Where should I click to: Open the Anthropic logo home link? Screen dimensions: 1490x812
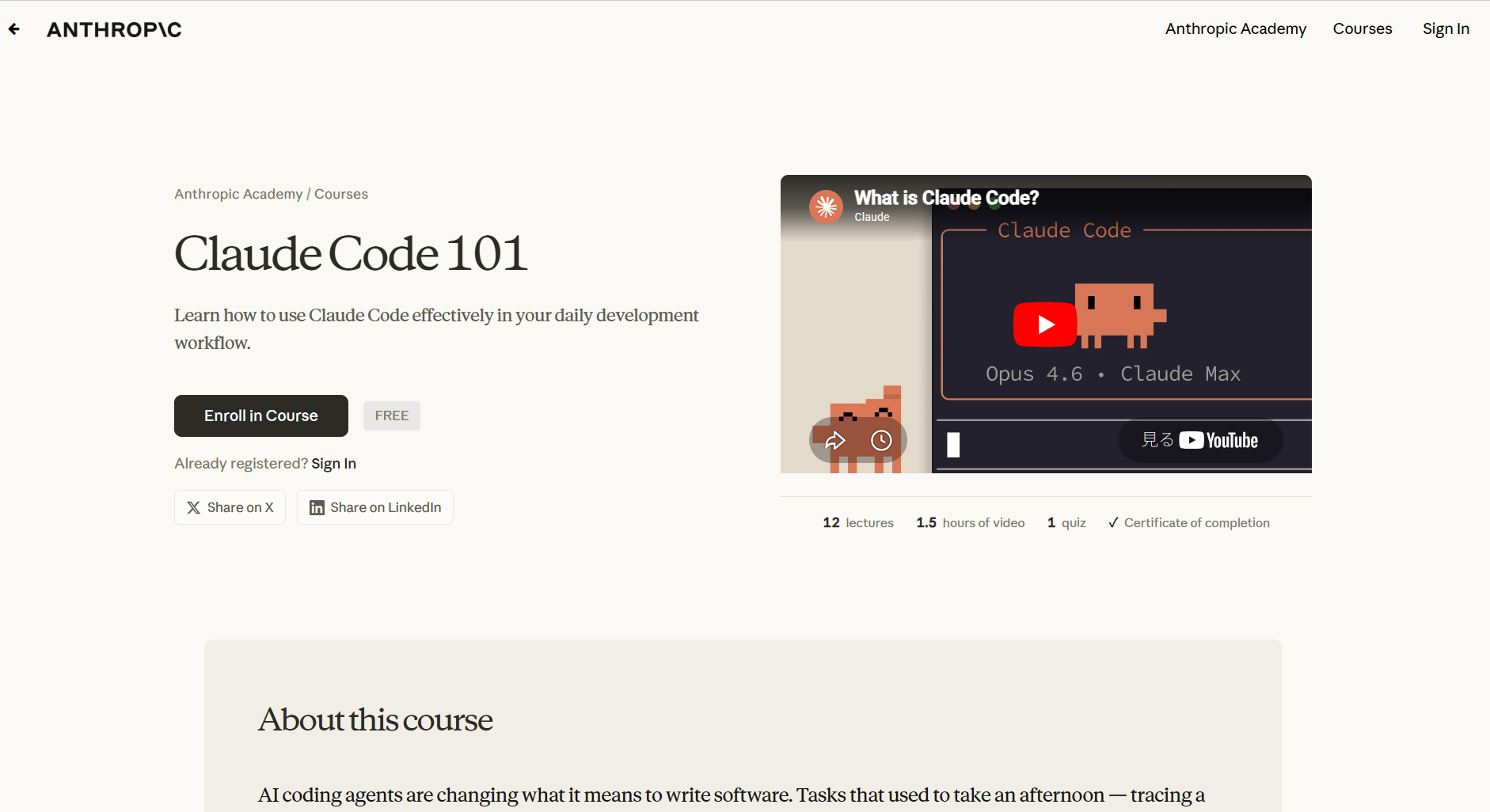coord(114,29)
